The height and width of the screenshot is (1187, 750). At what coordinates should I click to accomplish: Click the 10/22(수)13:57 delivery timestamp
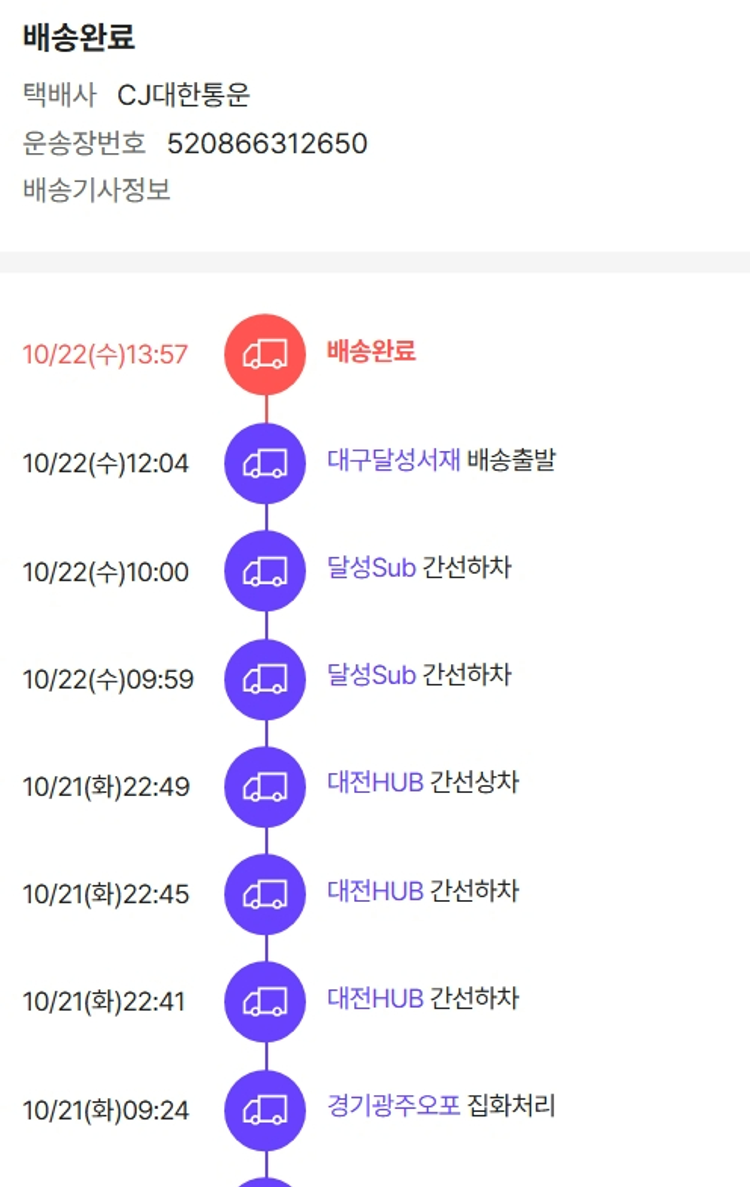coord(105,355)
